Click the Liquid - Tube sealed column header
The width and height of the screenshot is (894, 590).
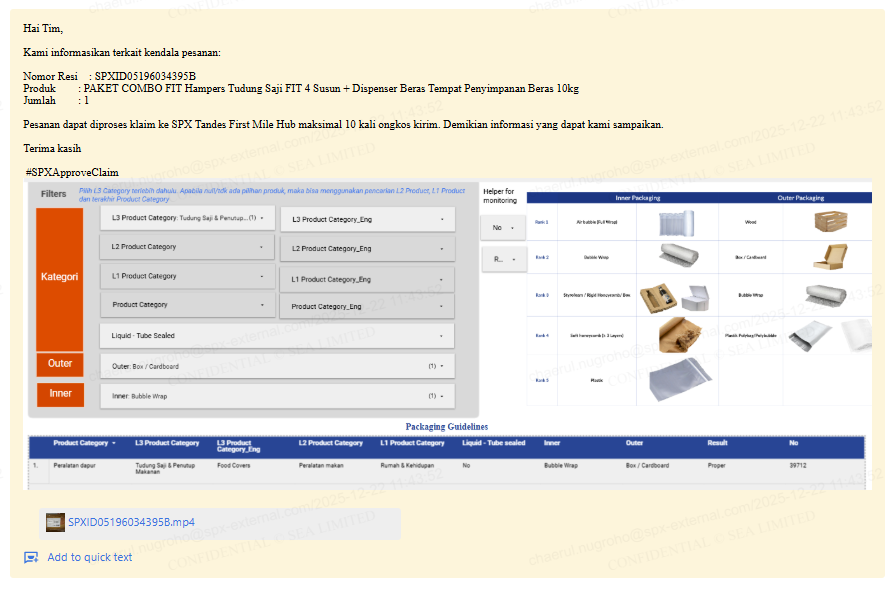(494, 443)
